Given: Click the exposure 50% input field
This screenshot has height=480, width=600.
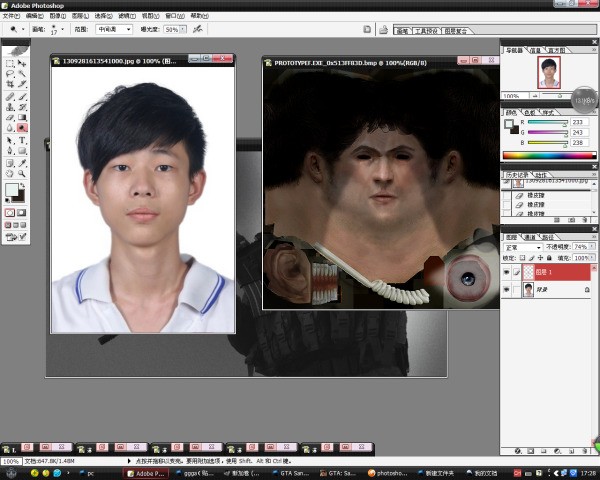Looking at the screenshot, I should 172,30.
